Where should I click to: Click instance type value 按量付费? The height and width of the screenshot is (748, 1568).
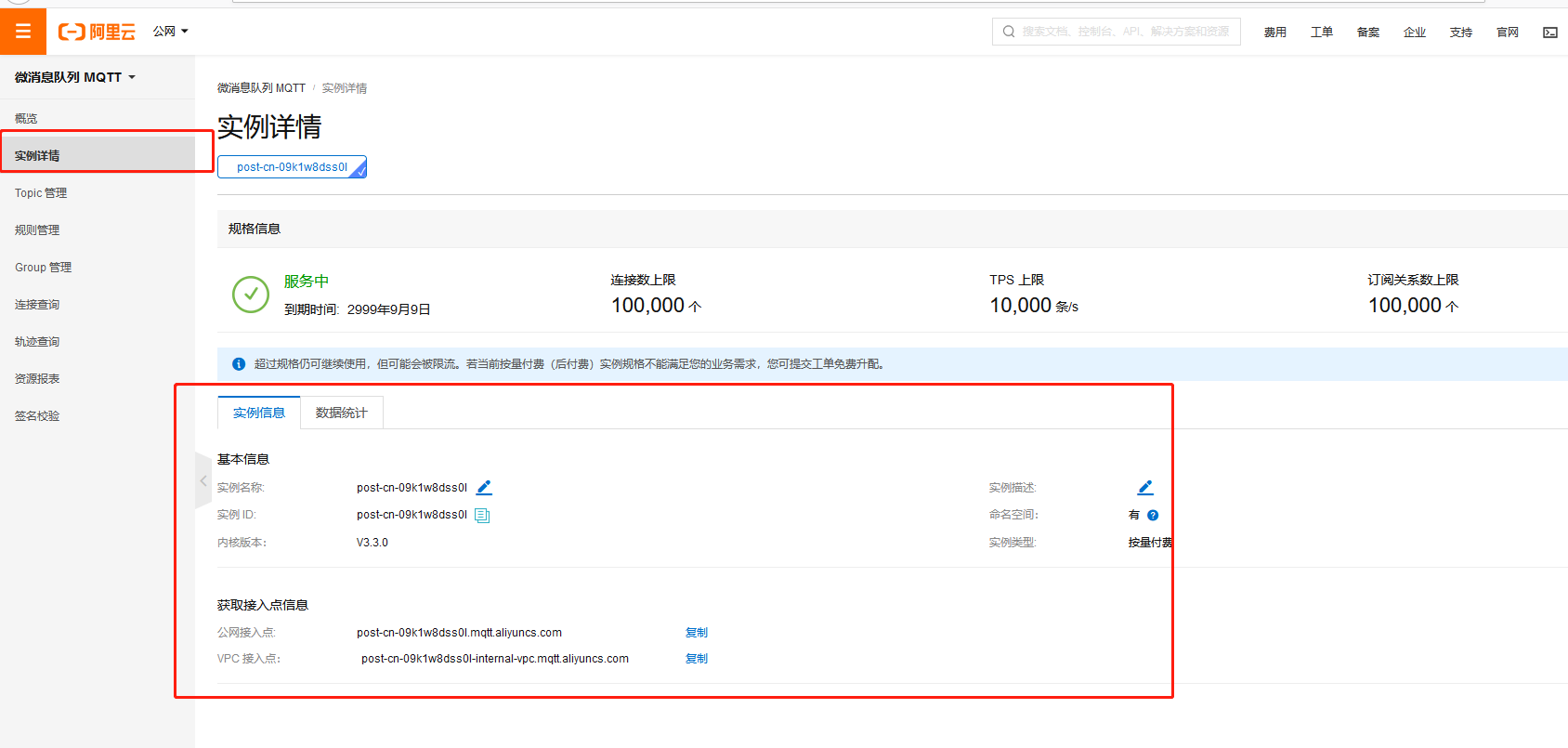(x=1151, y=543)
